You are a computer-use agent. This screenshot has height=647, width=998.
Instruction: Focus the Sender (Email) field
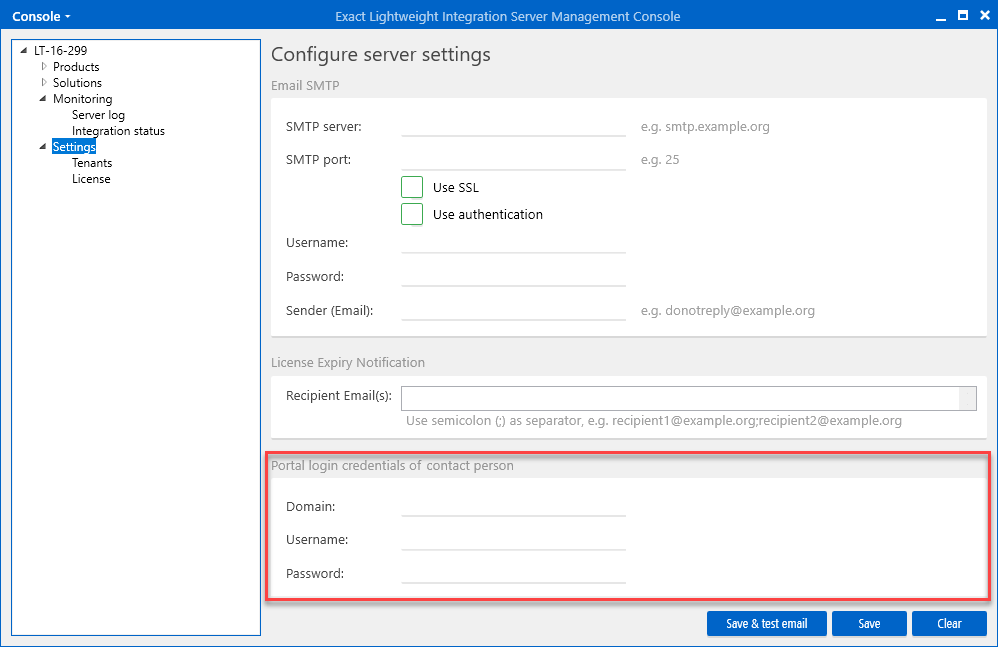click(x=514, y=310)
